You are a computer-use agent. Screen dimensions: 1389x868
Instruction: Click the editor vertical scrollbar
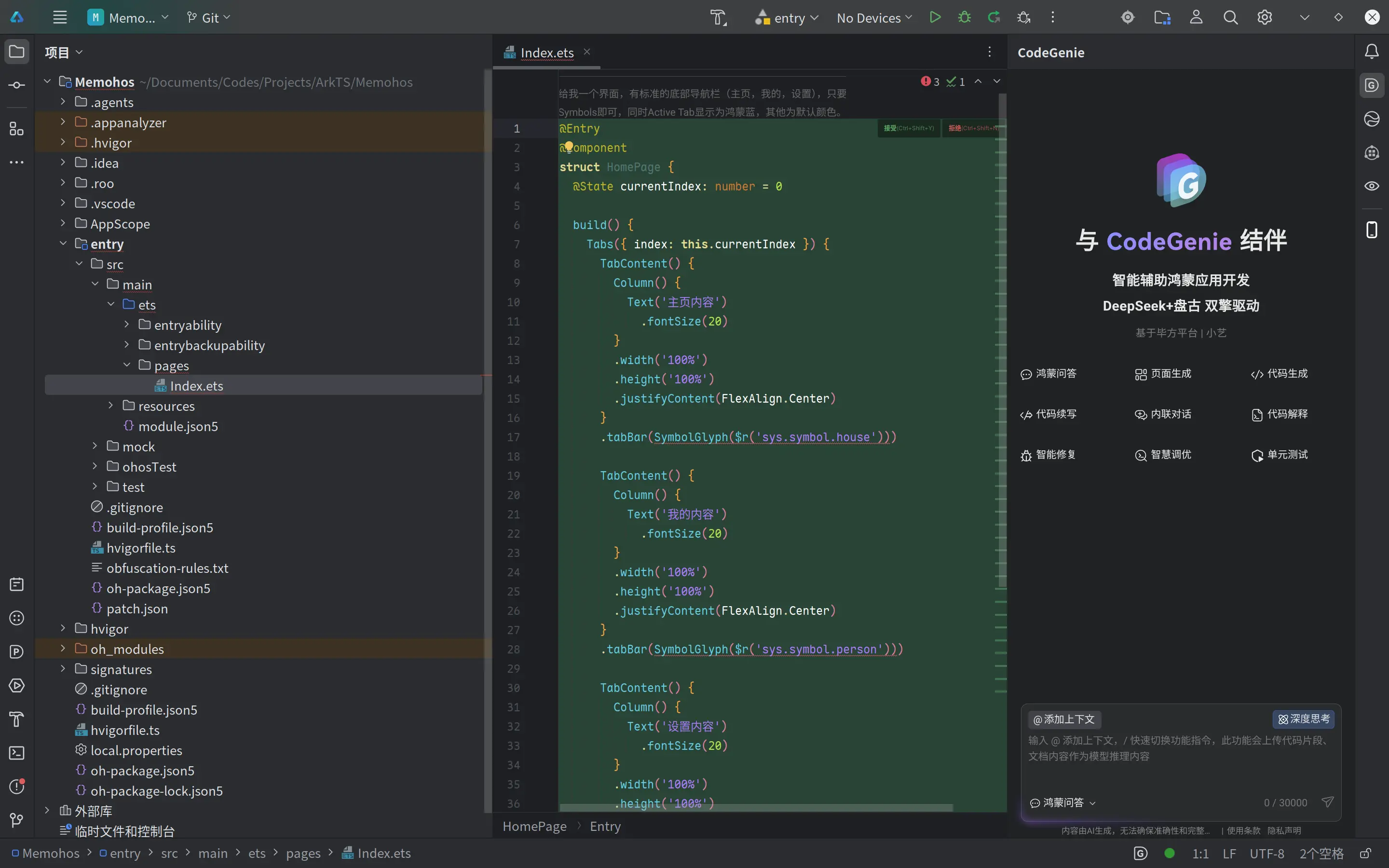pos(1002,340)
